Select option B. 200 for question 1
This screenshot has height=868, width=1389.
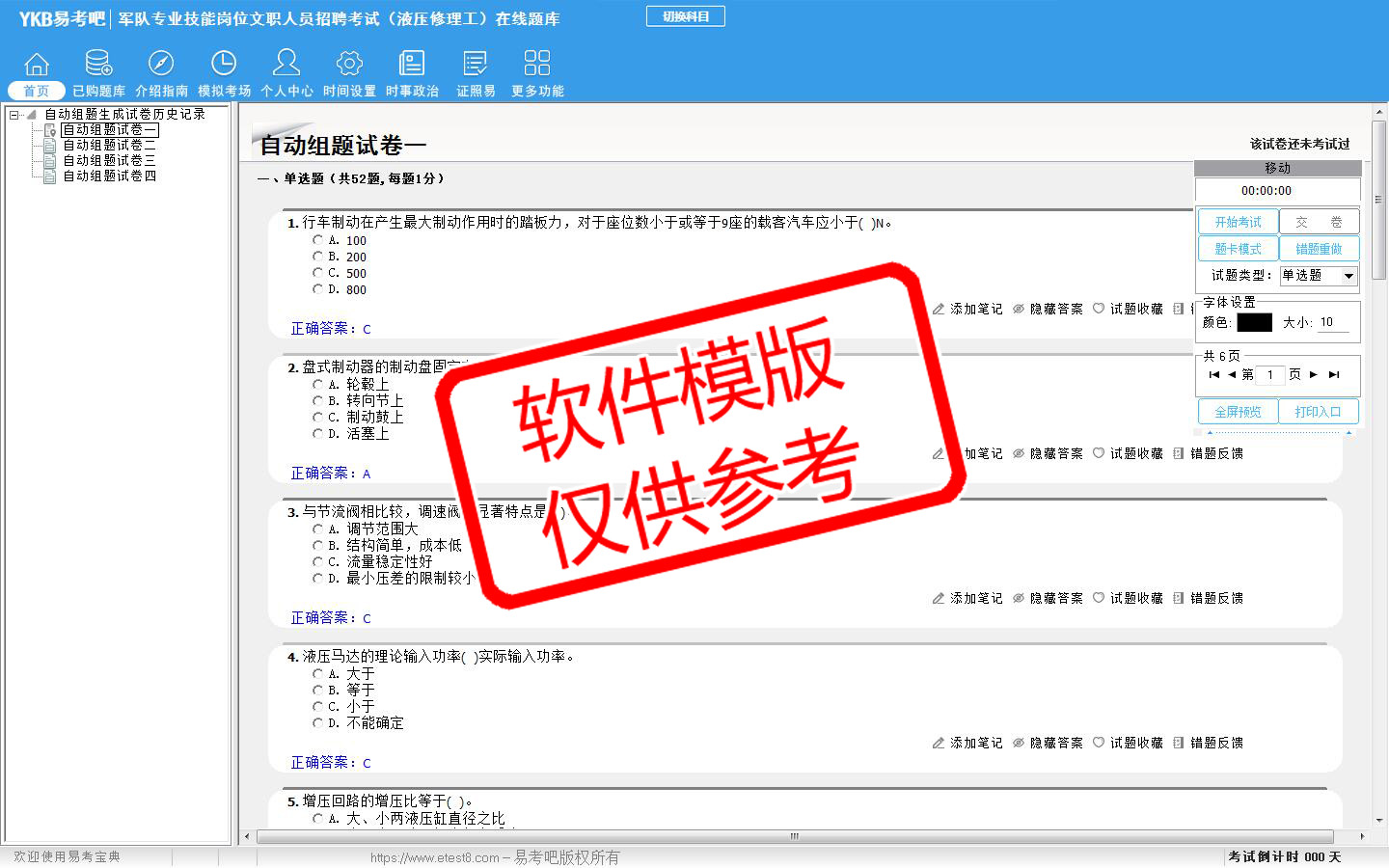coord(317,257)
